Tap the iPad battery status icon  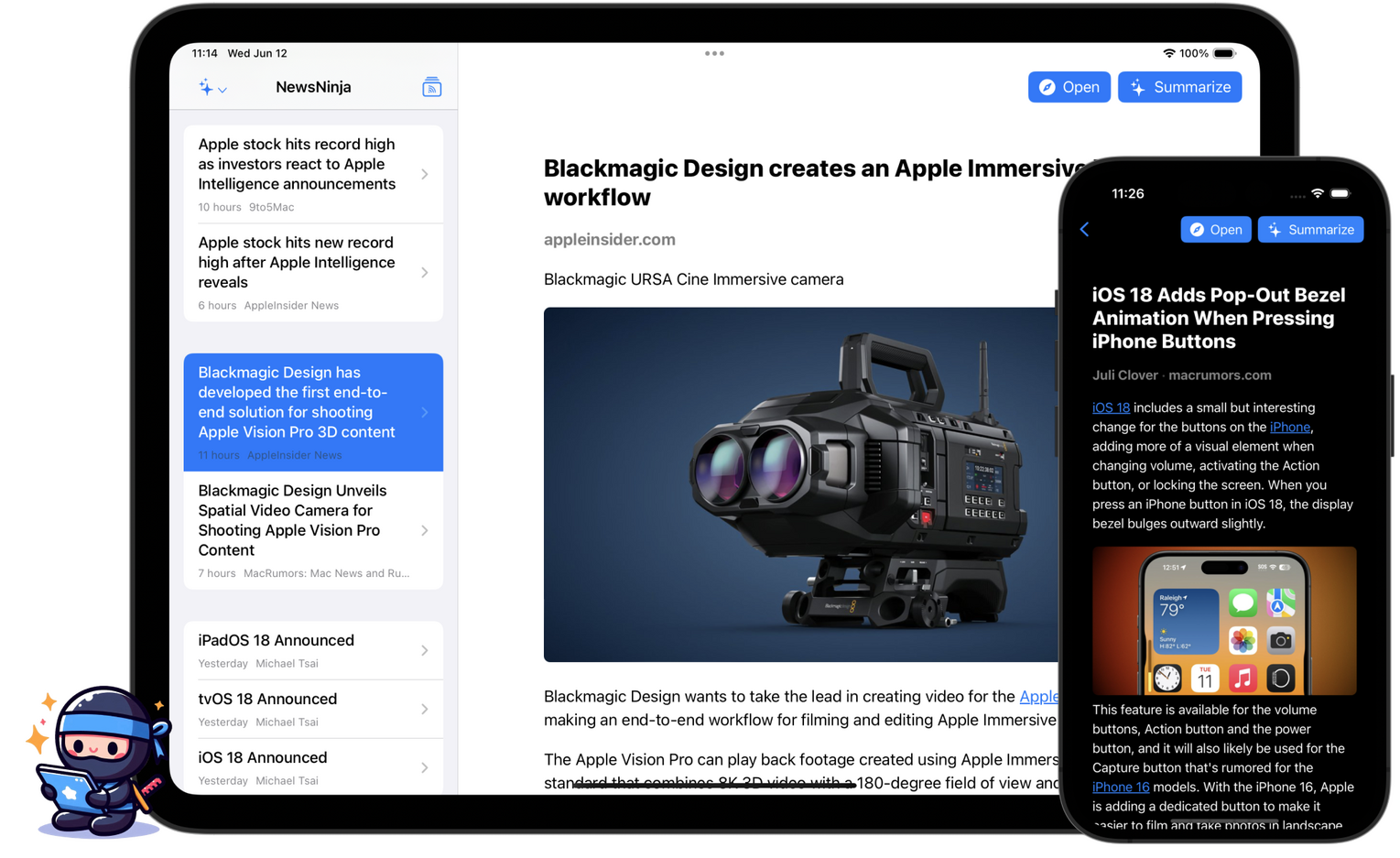(1224, 53)
